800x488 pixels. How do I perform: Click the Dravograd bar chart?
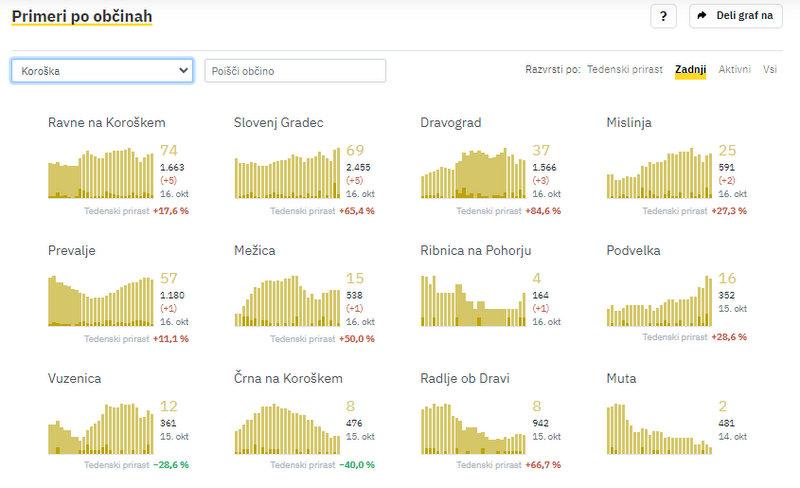[472, 174]
